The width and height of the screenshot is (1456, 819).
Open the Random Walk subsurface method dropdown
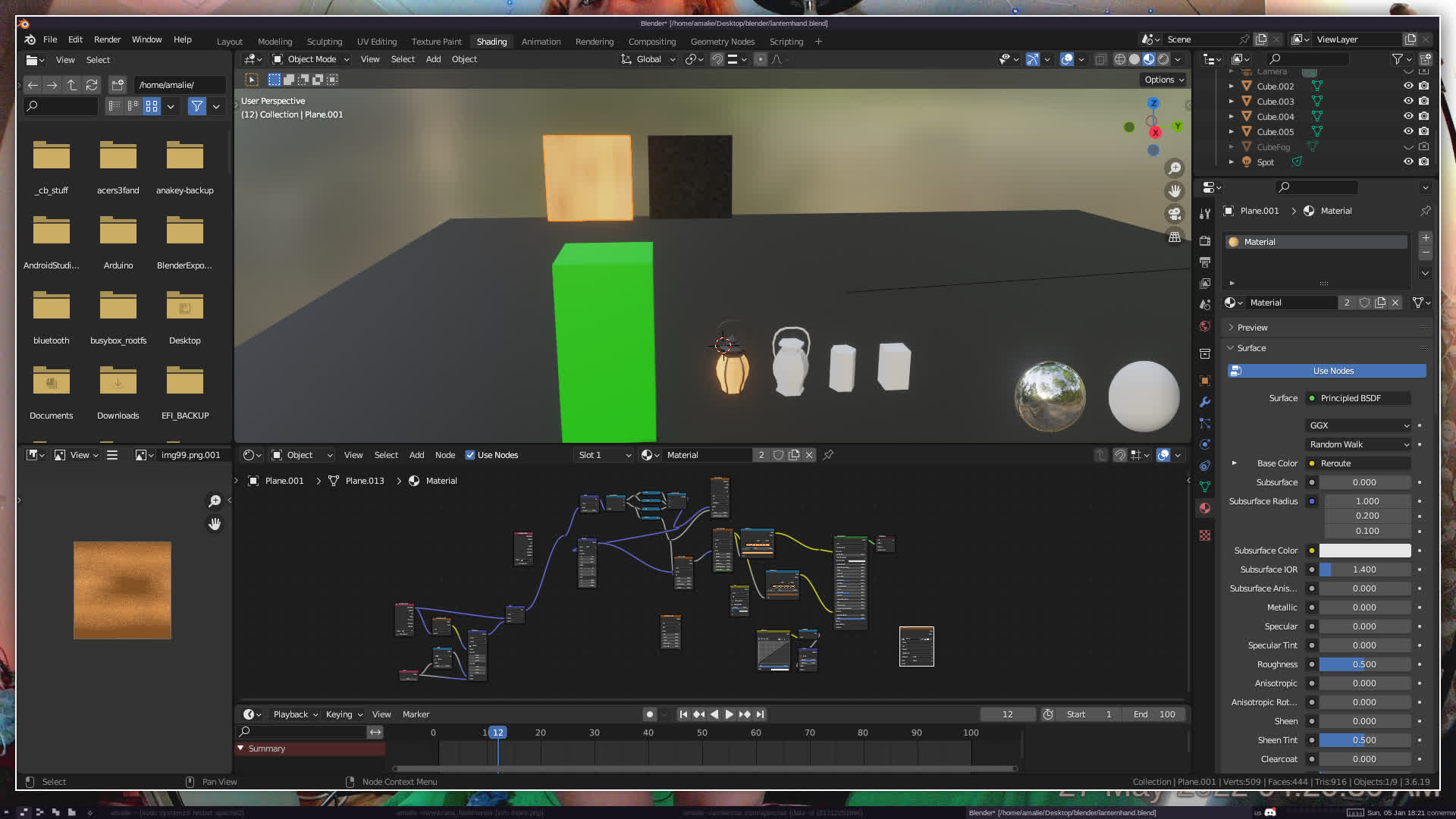click(x=1359, y=444)
